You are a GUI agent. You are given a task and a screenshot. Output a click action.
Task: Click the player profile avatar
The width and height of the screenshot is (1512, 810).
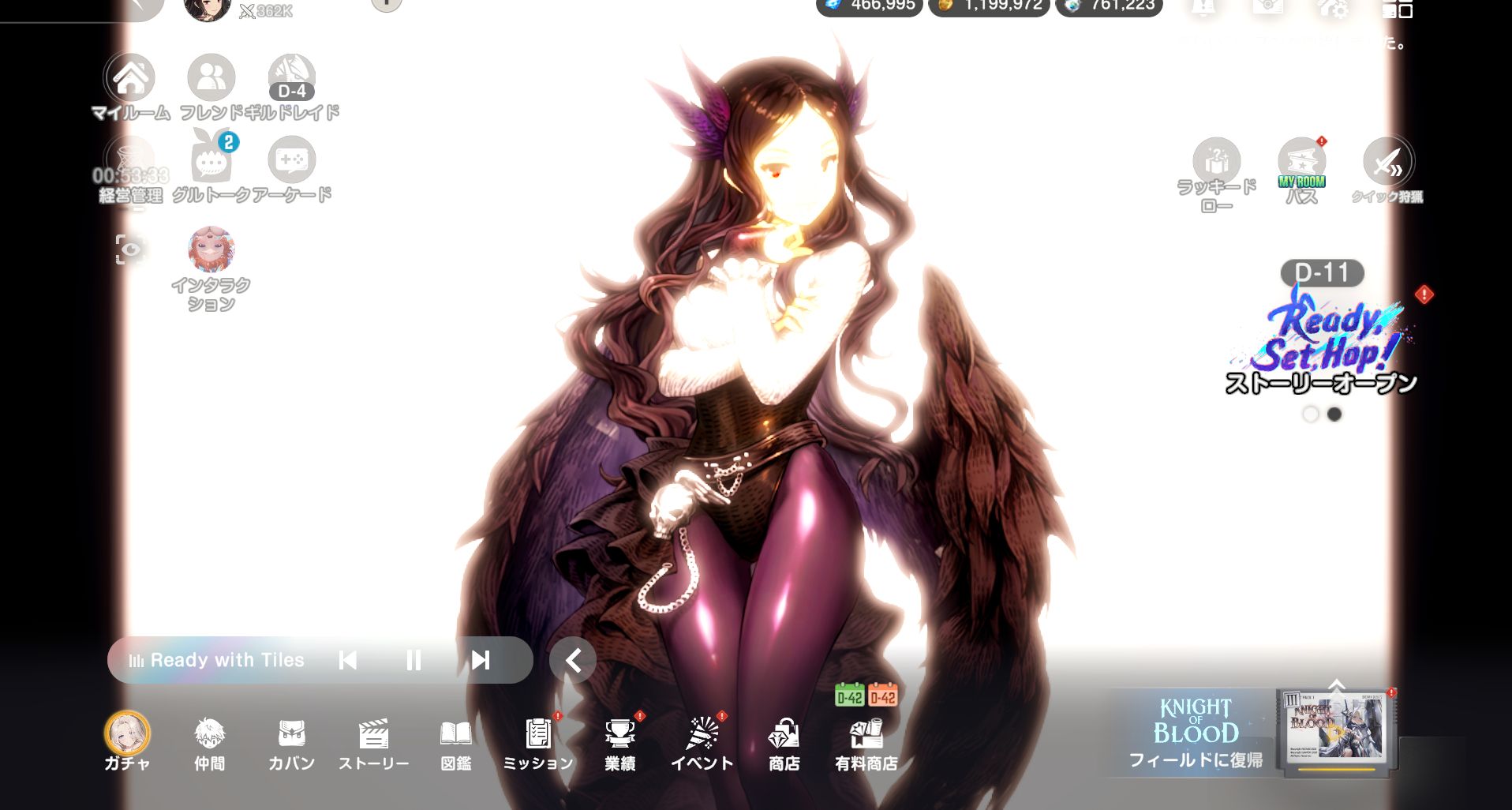tap(207, 8)
